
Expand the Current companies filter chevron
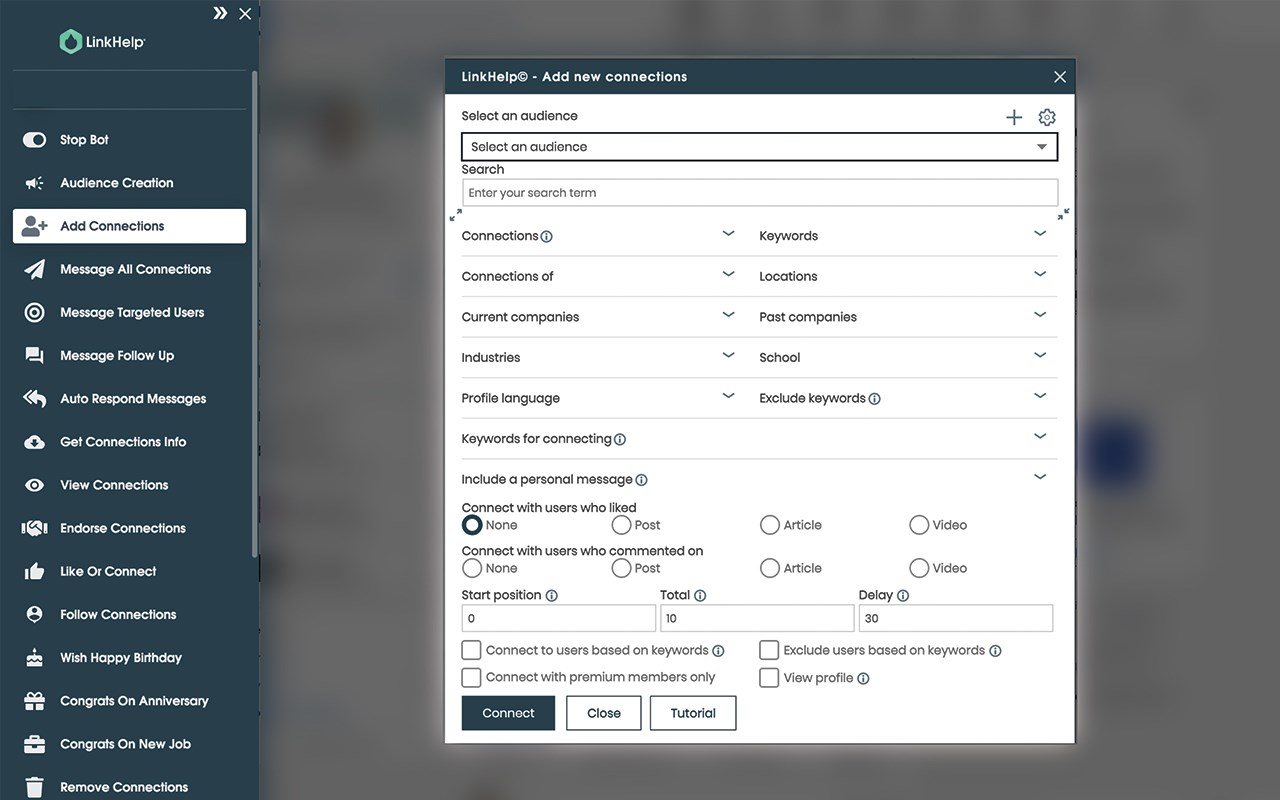coord(729,315)
